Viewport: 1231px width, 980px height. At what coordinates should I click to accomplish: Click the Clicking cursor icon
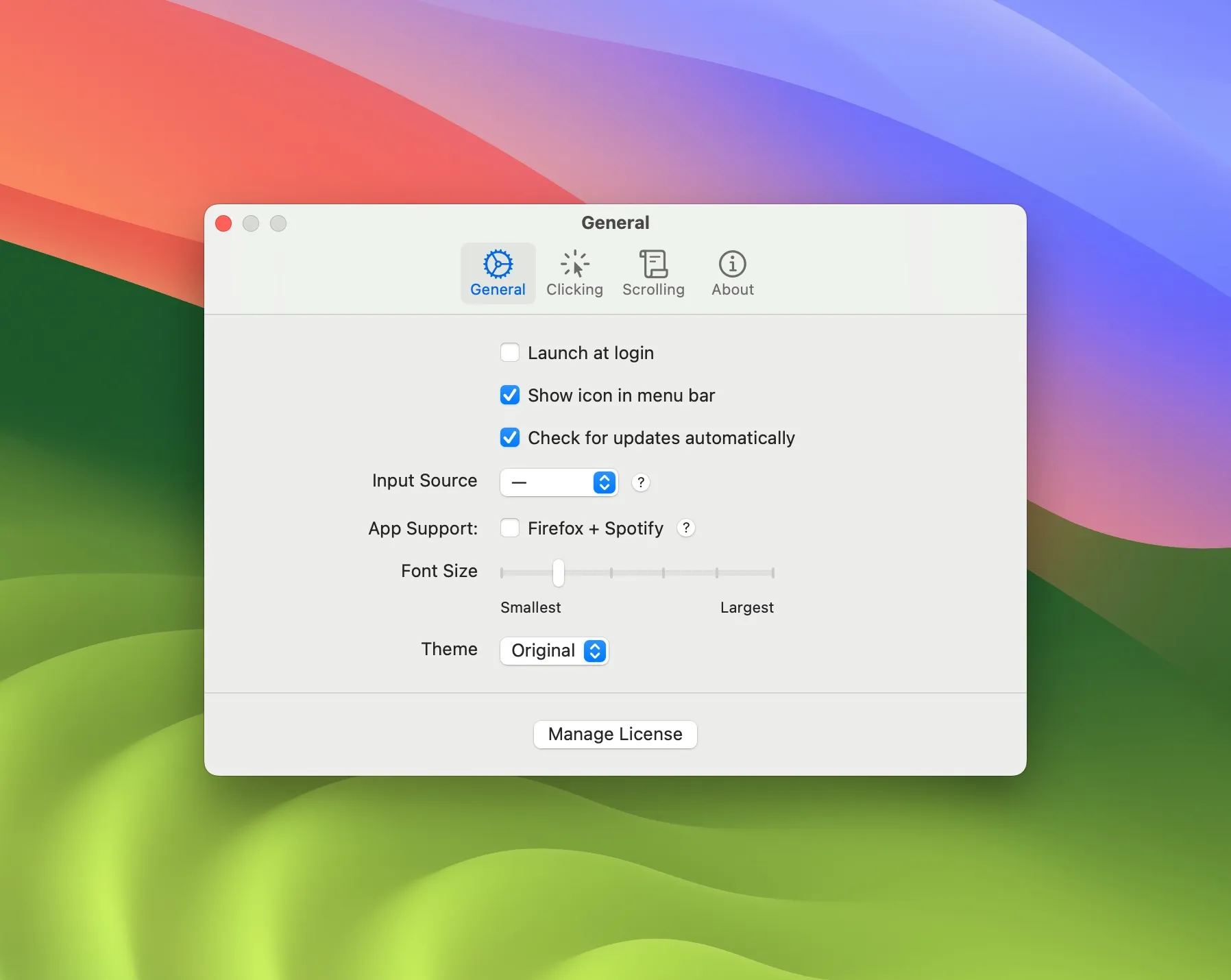tap(574, 264)
